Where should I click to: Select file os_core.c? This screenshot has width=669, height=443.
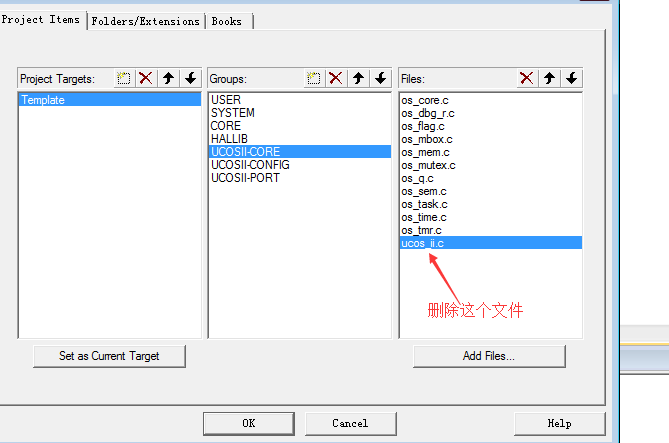(491, 100)
